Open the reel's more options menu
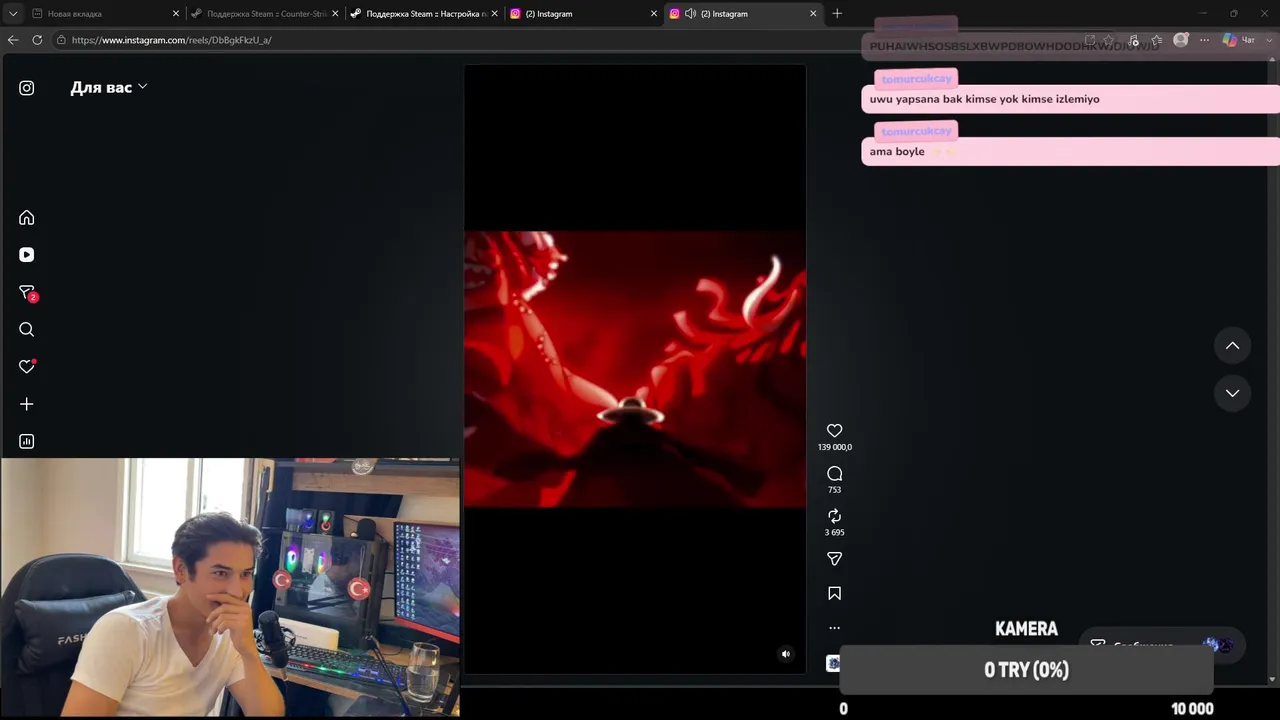Viewport: 1280px width, 720px height. (x=835, y=628)
